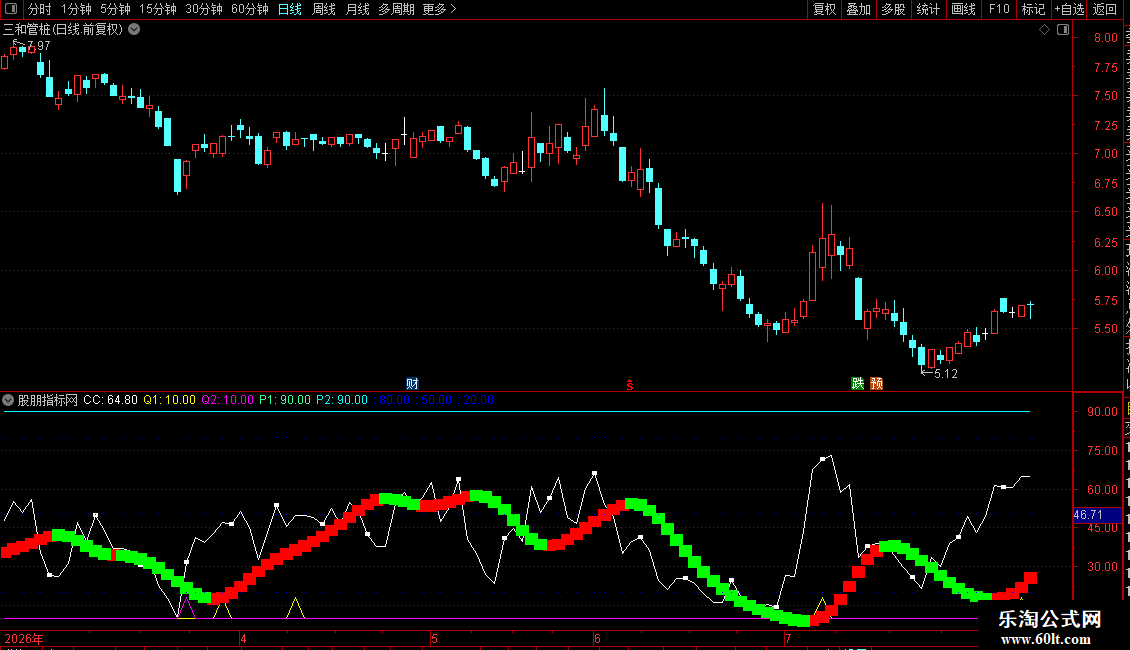Click the 复权 adjustment button
The width and height of the screenshot is (1130, 650).
(x=824, y=9)
